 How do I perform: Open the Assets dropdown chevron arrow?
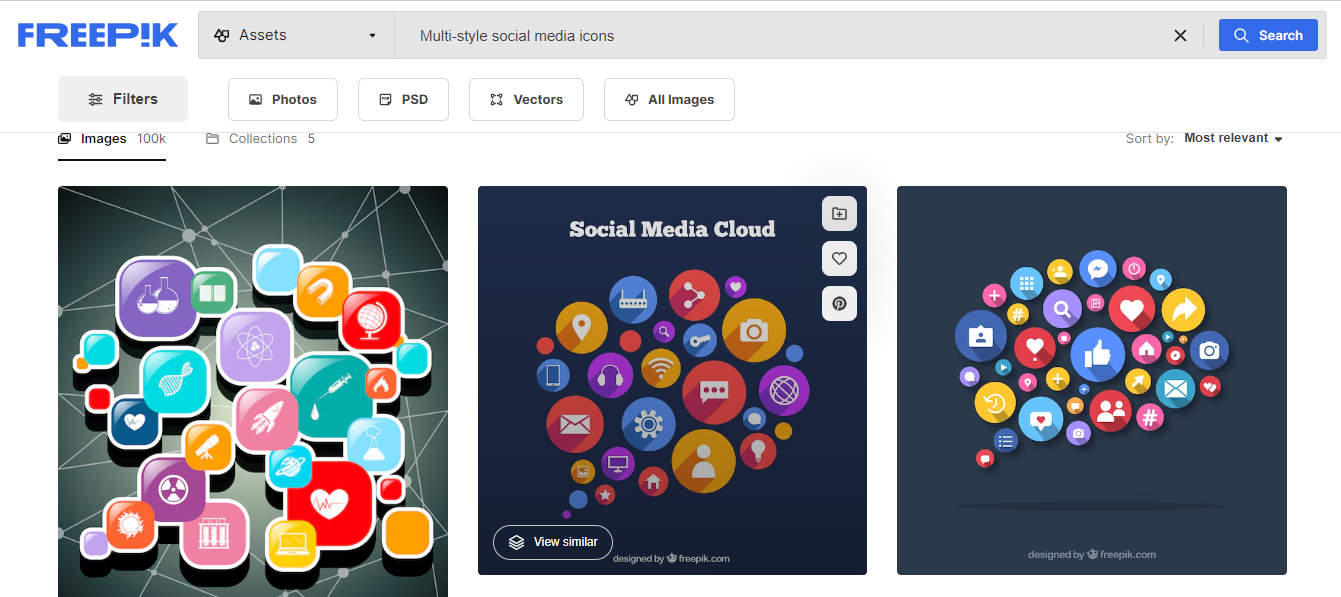pyautogui.click(x=372, y=35)
